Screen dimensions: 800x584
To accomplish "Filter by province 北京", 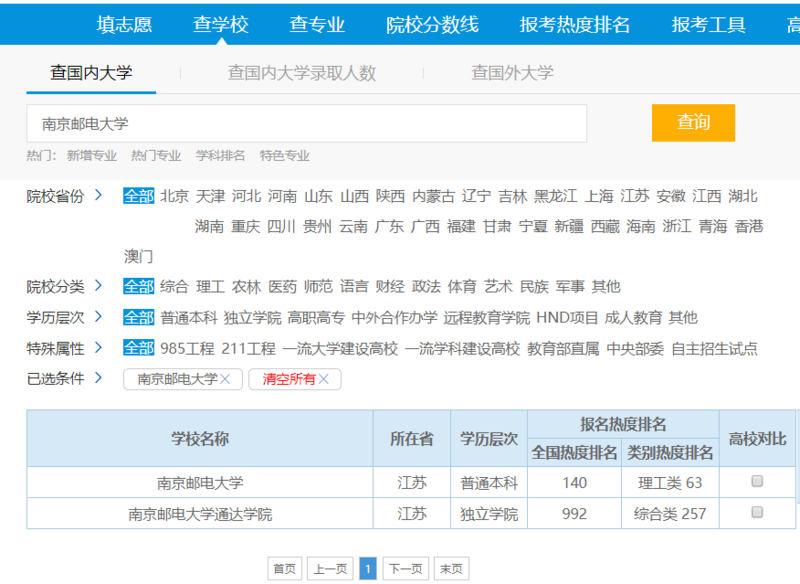I will click(x=174, y=196).
